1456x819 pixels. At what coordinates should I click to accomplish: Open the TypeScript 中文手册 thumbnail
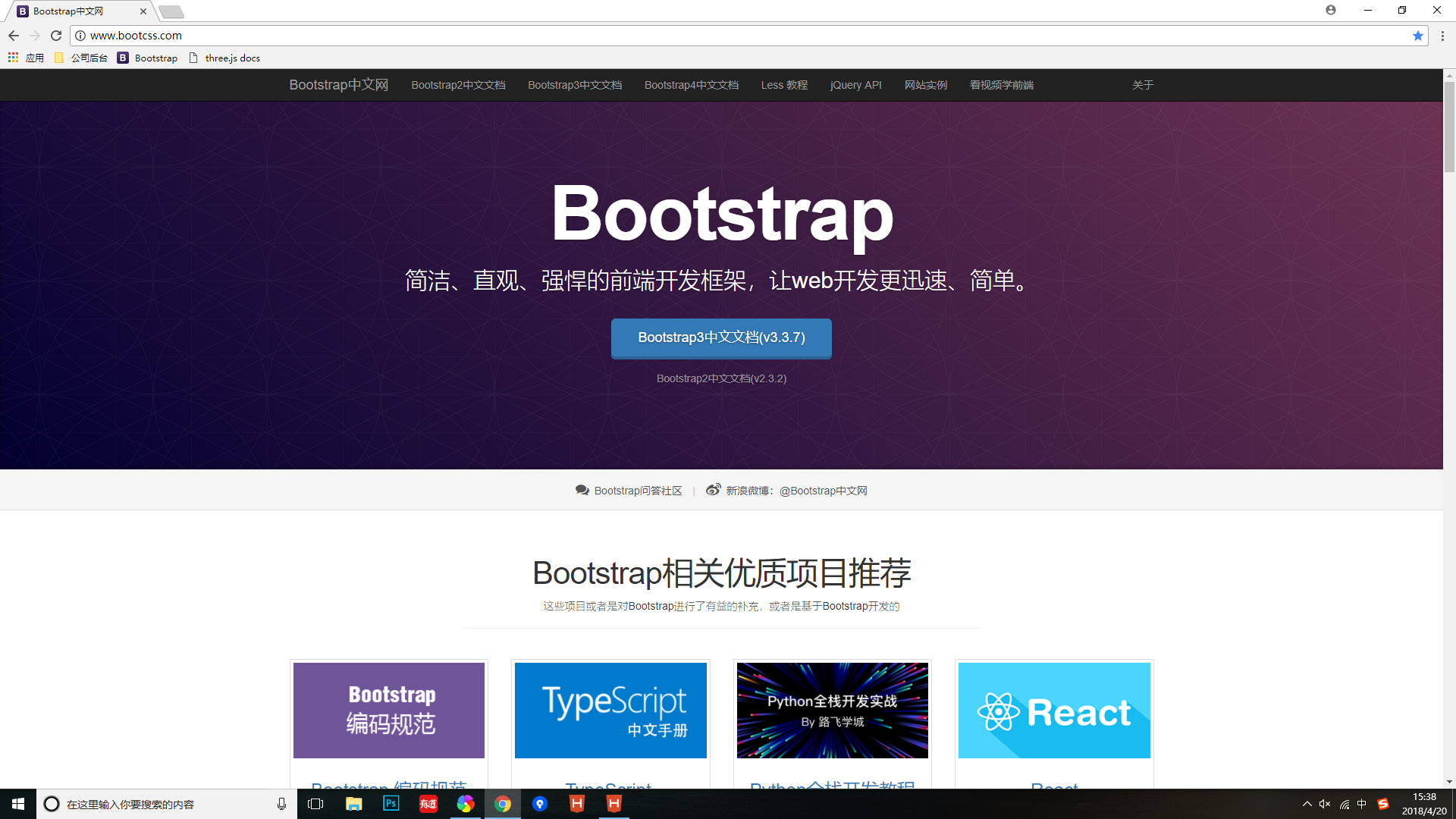click(x=610, y=711)
